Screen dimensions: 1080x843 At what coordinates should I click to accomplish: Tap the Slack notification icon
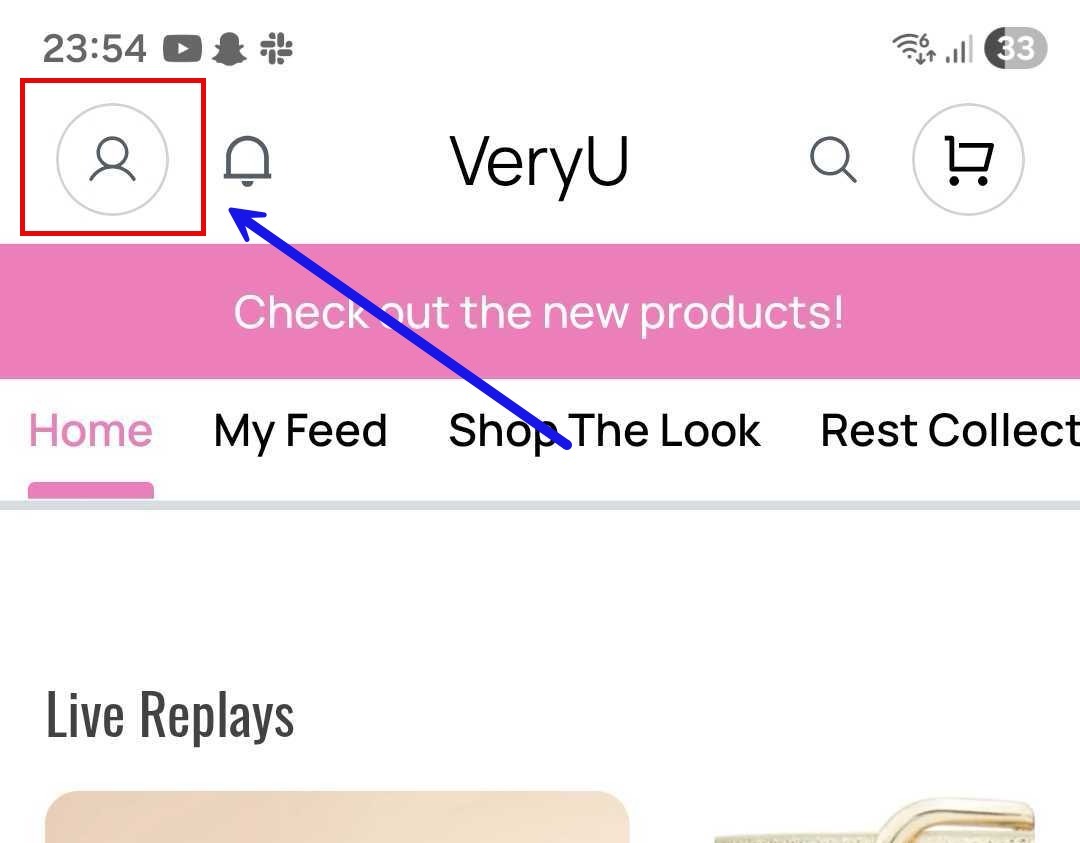pyautogui.click(x=276, y=48)
